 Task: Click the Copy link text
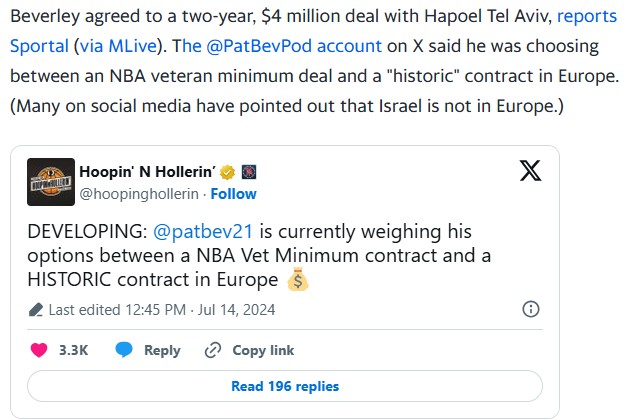[263, 351]
